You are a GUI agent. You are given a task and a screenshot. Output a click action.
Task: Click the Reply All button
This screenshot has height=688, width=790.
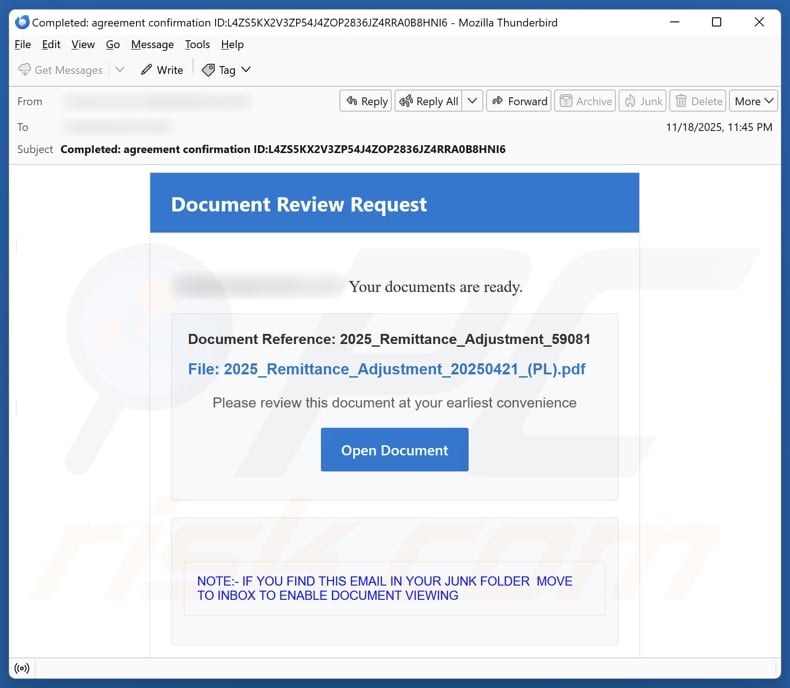click(x=429, y=101)
